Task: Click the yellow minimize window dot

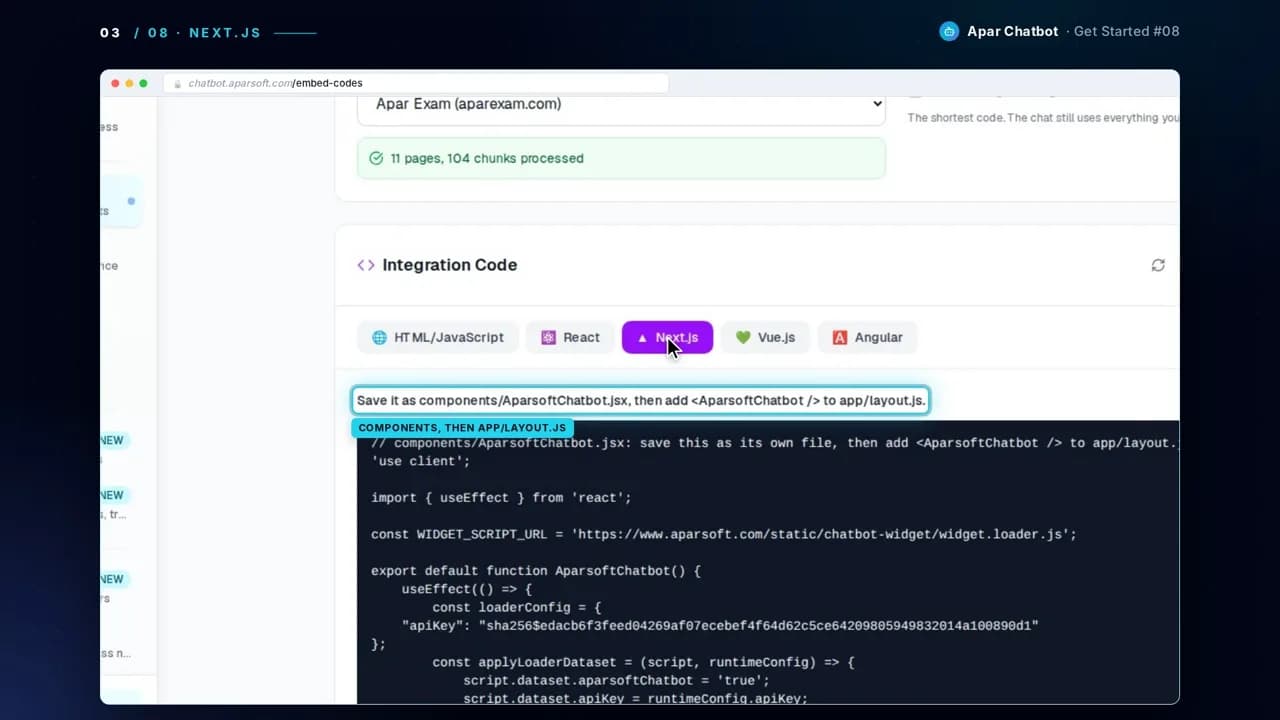Action: (129, 83)
